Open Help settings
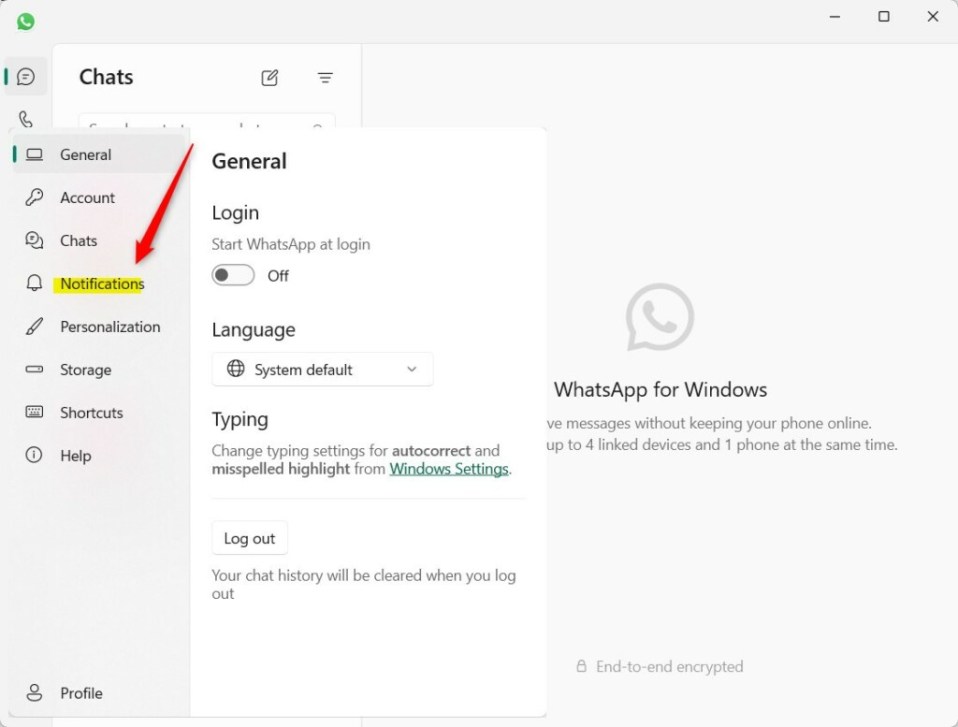 click(99, 455)
